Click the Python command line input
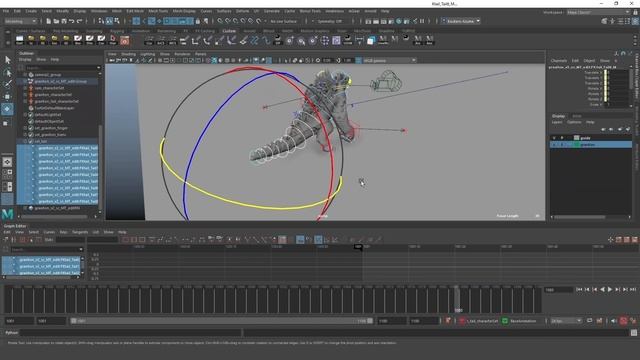 coord(131,333)
